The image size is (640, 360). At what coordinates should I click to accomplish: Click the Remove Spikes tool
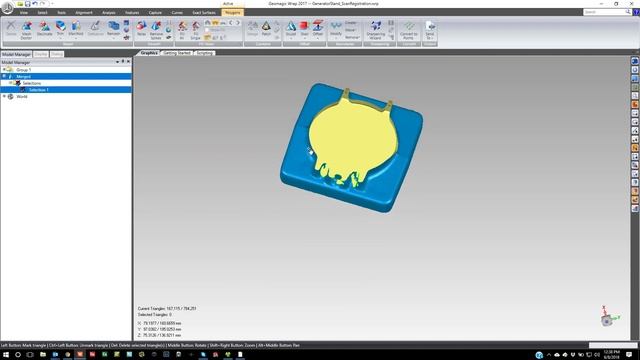point(156,31)
